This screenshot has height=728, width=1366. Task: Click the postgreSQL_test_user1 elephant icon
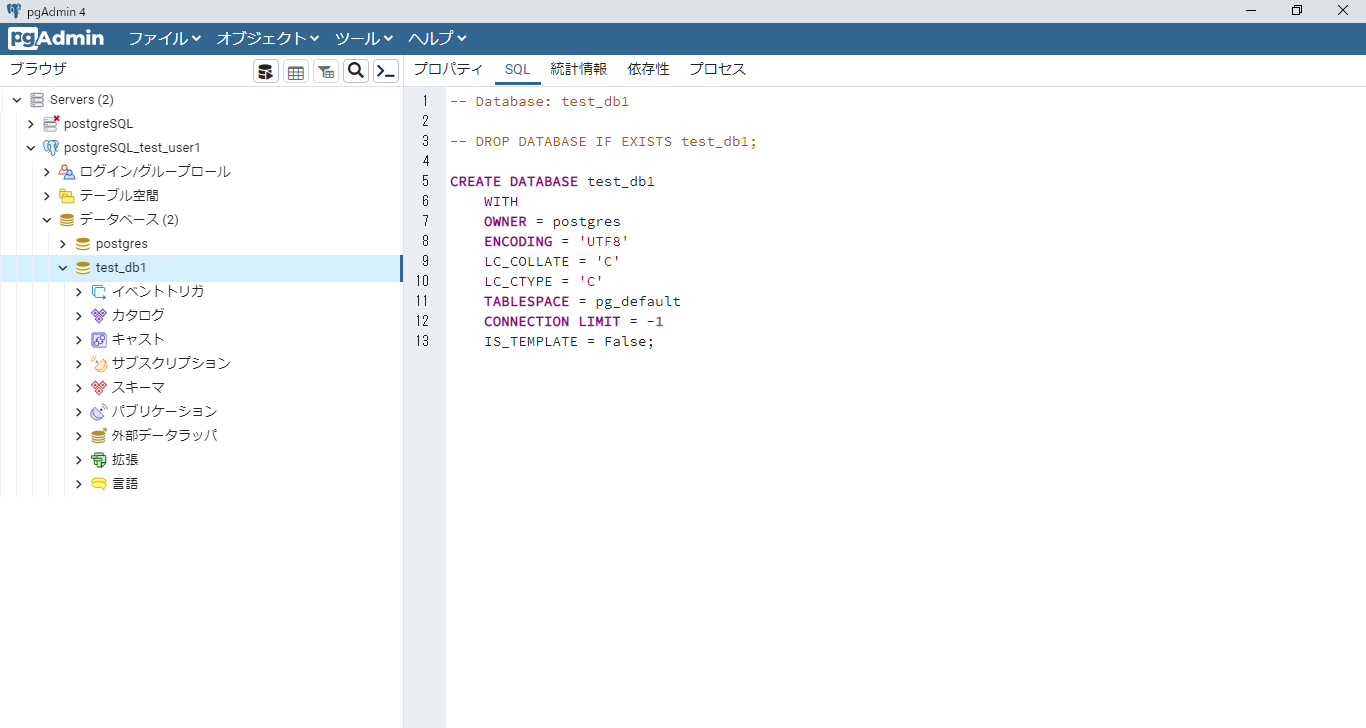[51, 148]
